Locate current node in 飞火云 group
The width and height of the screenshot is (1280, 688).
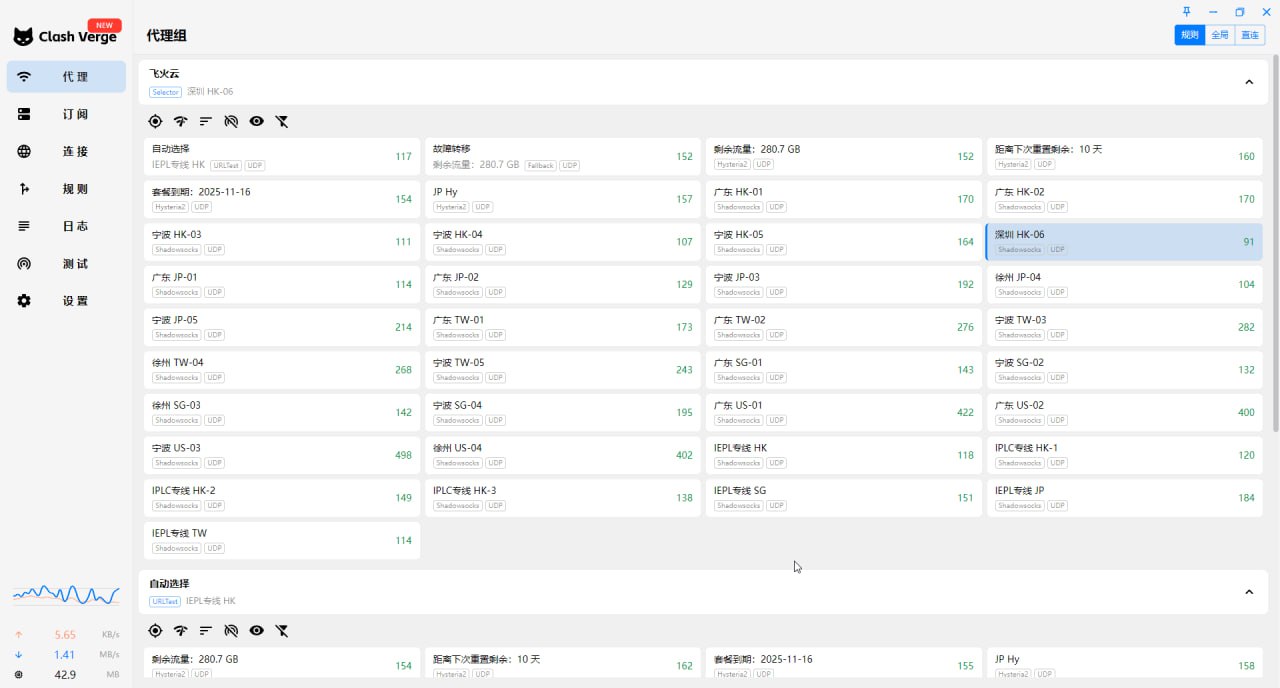[155, 121]
